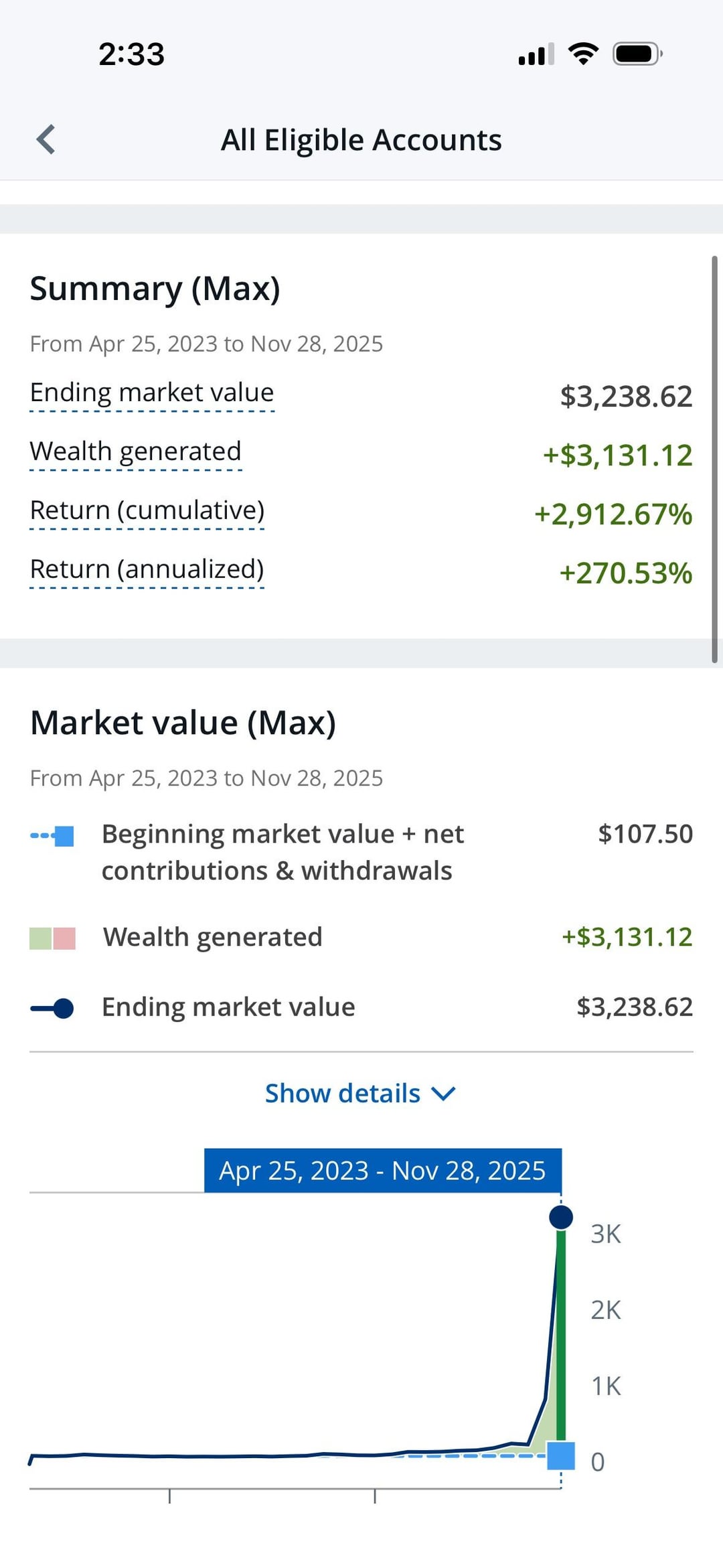Tap the blue square marker on chart
723x1568 pixels.
click(x=561, y=1455)
